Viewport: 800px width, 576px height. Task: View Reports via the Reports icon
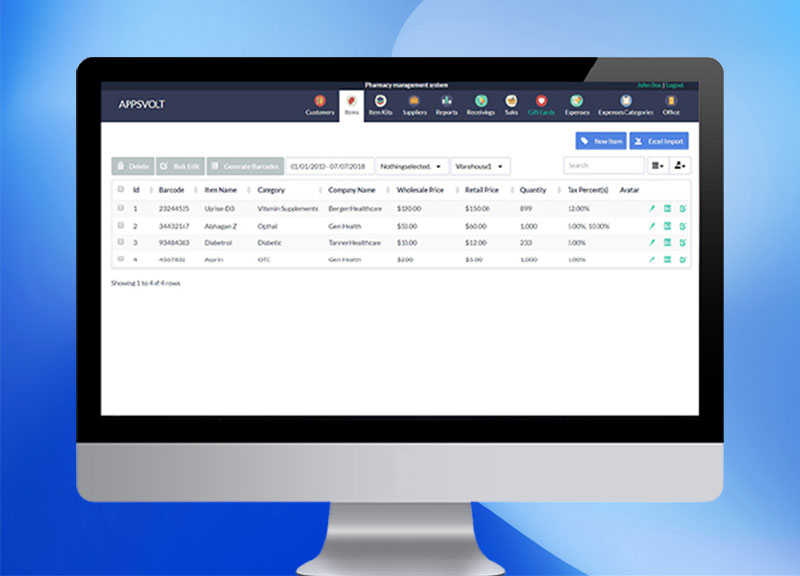point(445,103)
